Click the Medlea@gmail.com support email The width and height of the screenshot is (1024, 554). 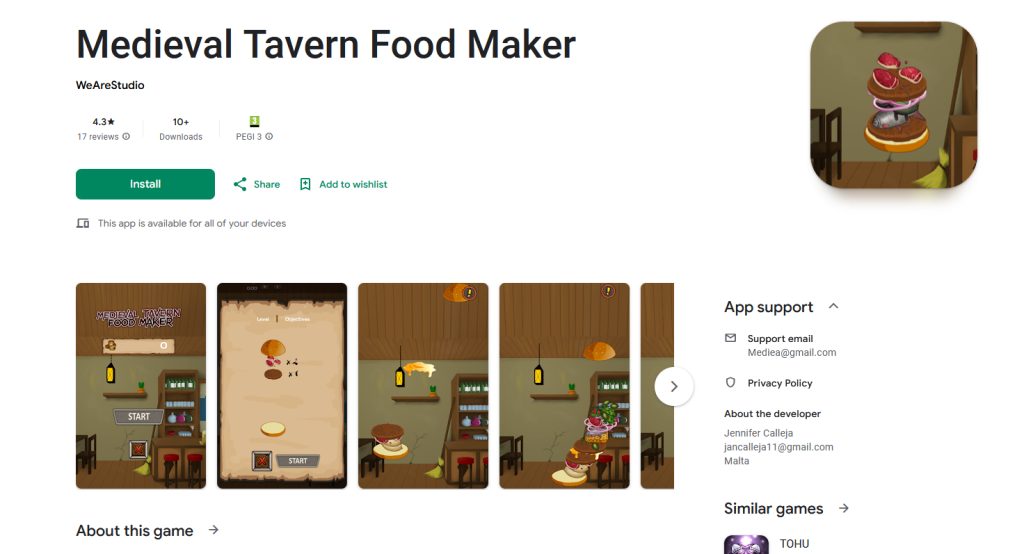coord(792,353)
